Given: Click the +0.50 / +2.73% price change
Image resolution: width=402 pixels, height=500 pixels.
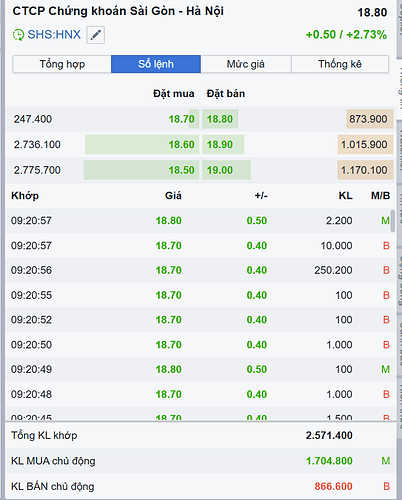Looking at the screenshot, I should (x=346, y=35).
